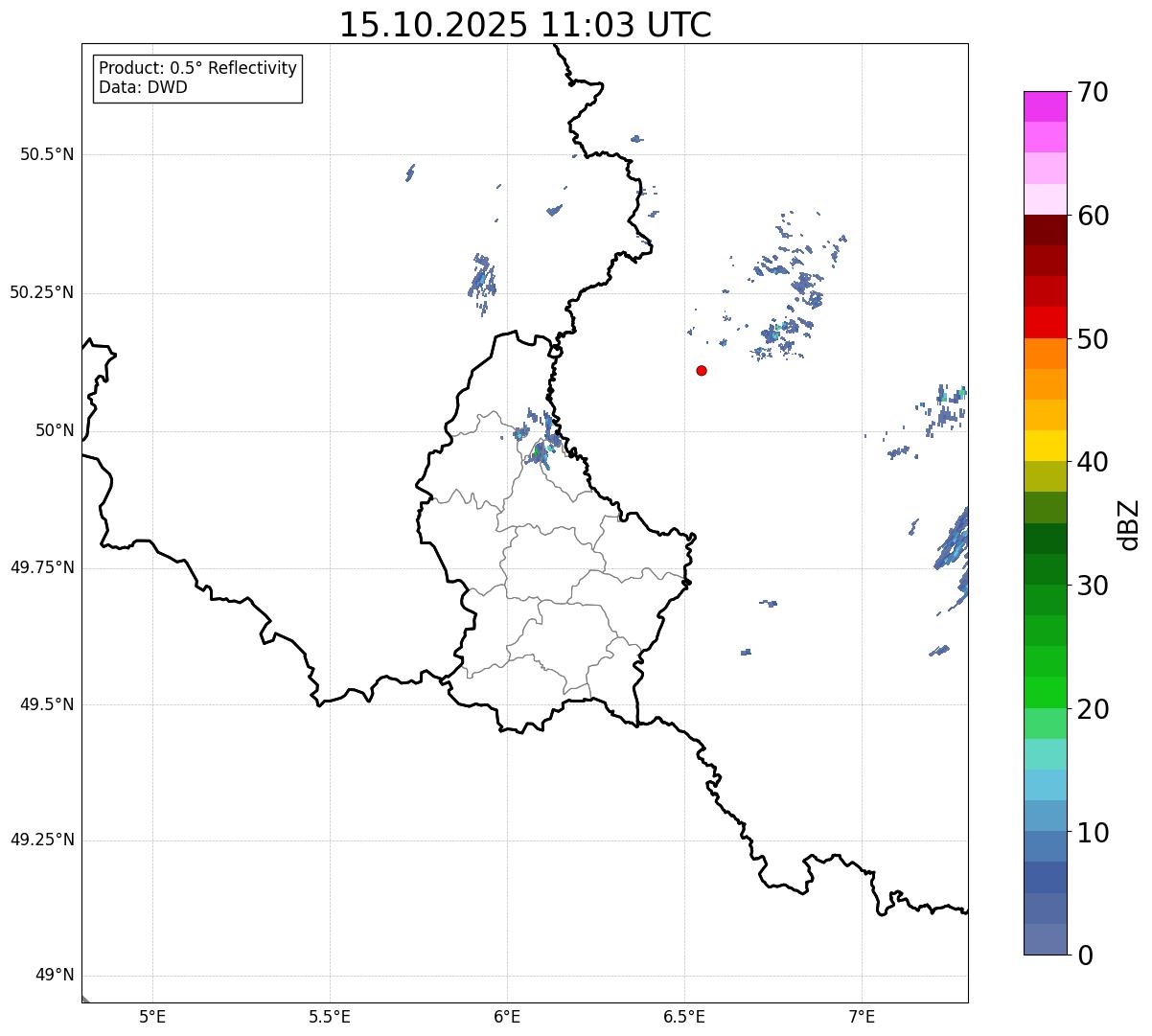Image resolution: width=1152 pixels, height=1036 pixels.
Task: Click the colorbar 0 tick label
Action: click(1085, 955)
